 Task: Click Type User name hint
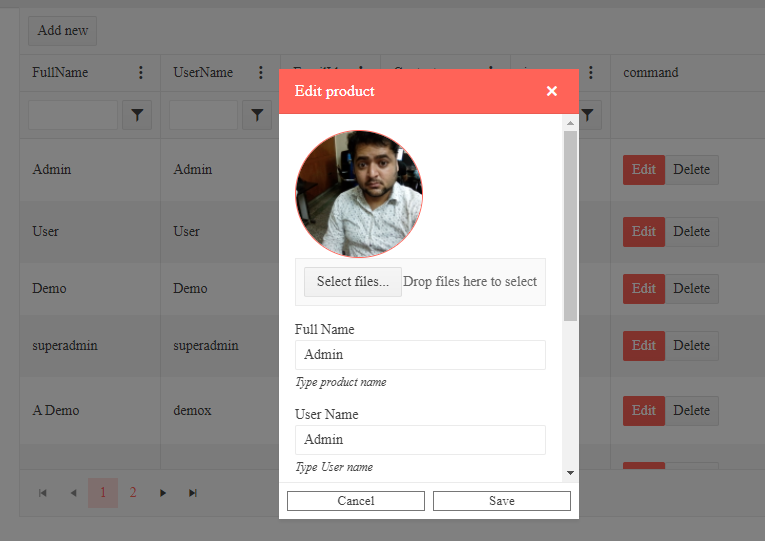coord(334,467)
